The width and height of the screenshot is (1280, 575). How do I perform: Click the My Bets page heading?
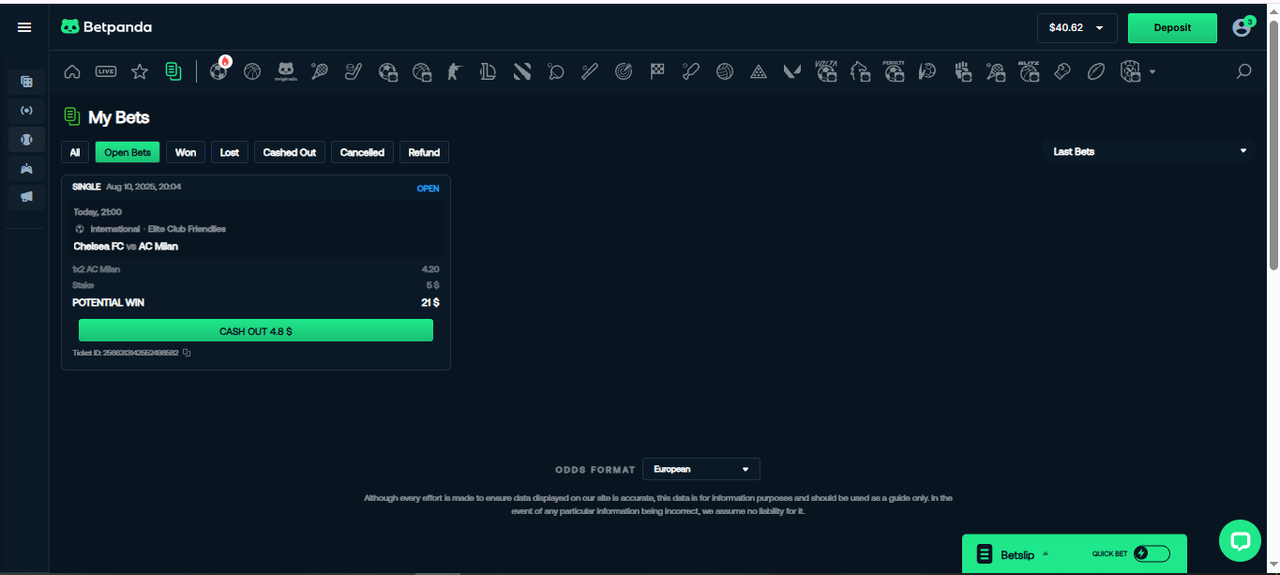118,117
